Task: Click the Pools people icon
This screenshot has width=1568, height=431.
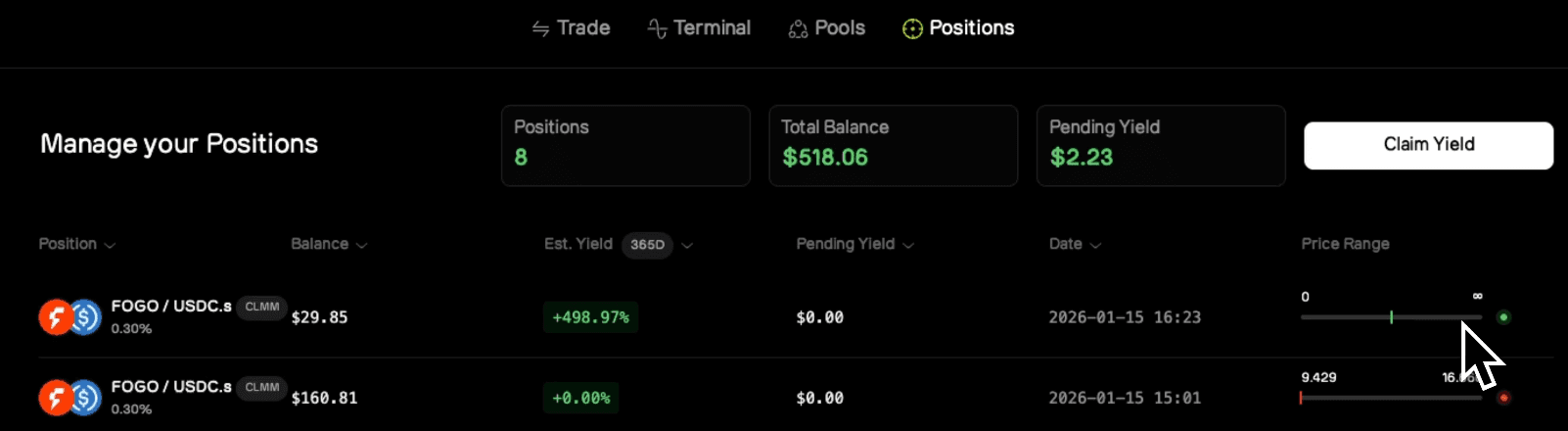Action: 798,29
